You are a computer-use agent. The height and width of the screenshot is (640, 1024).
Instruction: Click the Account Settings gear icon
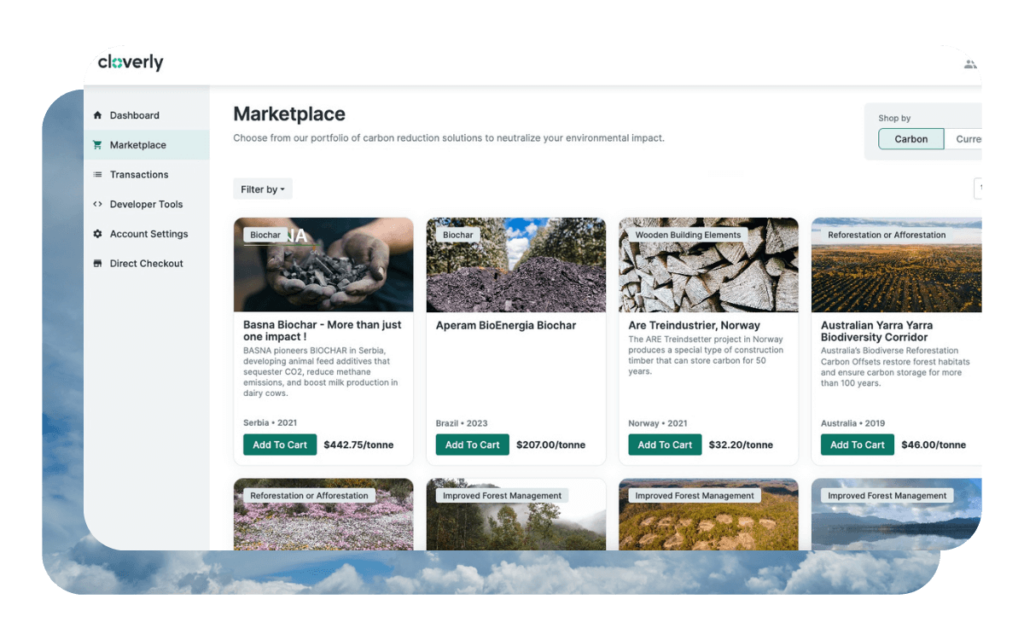pos(97,234)
